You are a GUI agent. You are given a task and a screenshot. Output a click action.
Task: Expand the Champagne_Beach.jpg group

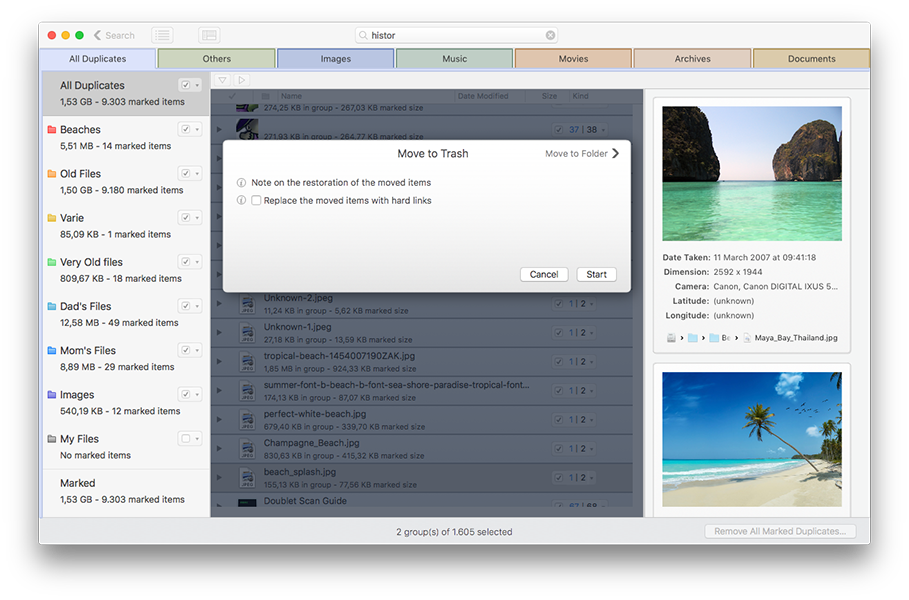219,449
